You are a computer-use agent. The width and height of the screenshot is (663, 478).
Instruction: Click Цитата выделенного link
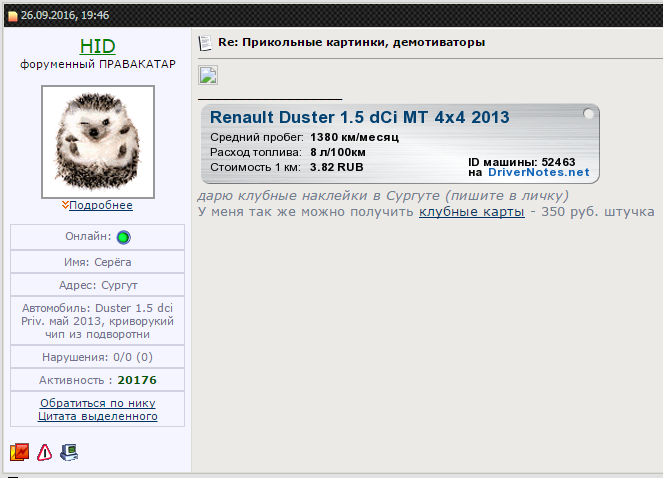point(98,416)
